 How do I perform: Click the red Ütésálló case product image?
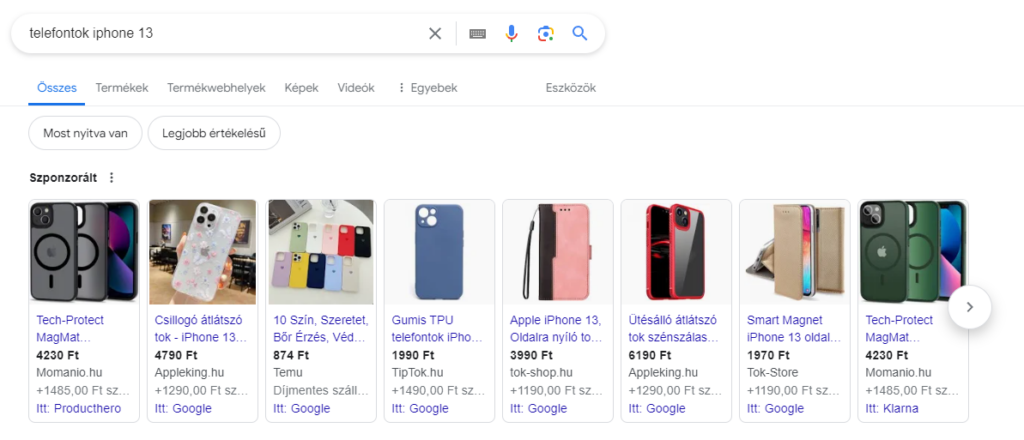(676, 252)
